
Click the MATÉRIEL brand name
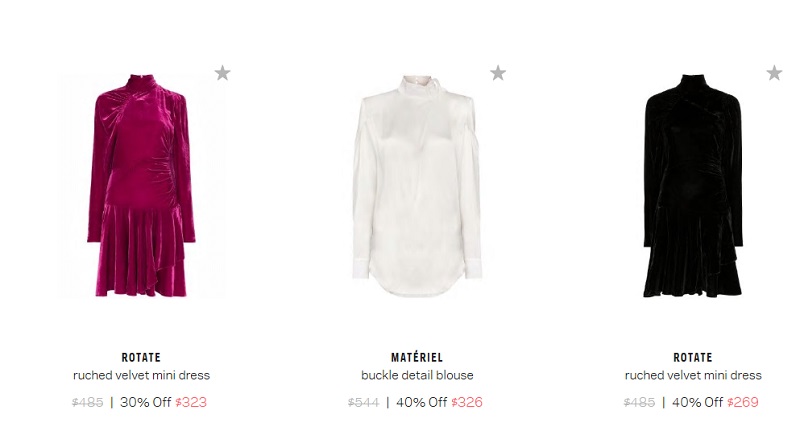[x=417, y=357]
